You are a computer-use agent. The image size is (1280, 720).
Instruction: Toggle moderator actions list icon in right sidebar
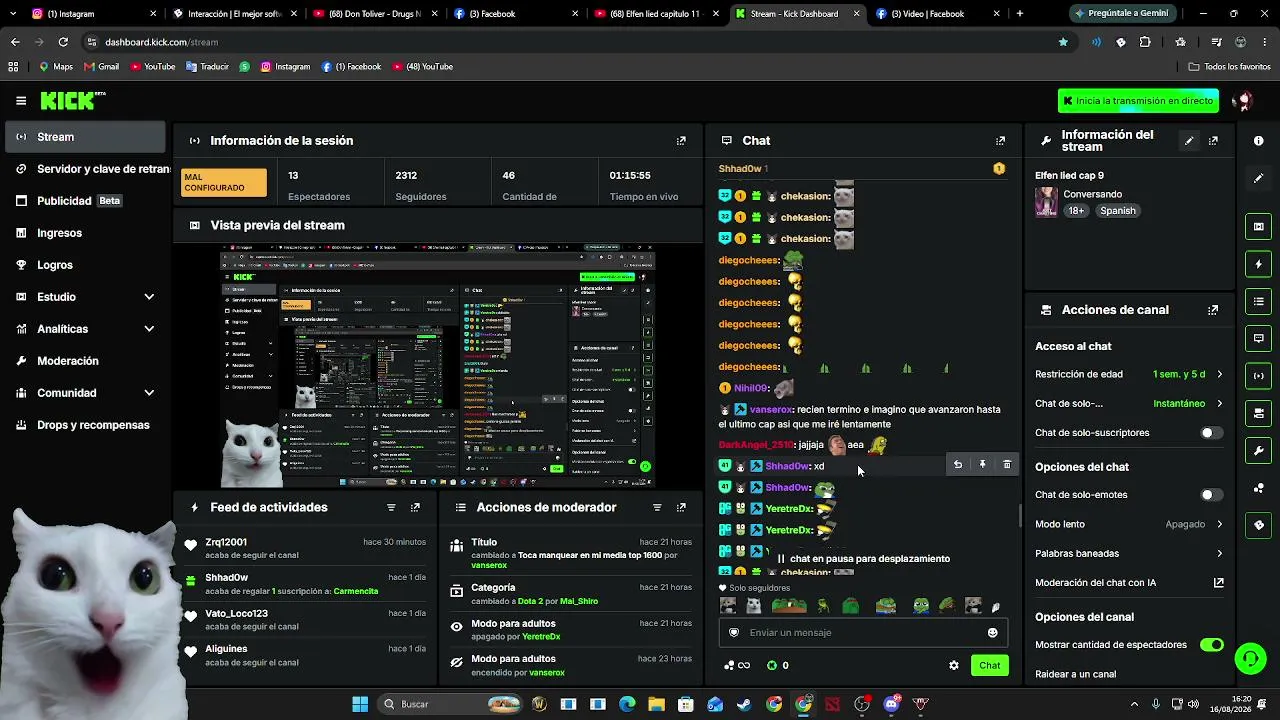tap(1259, 301)
